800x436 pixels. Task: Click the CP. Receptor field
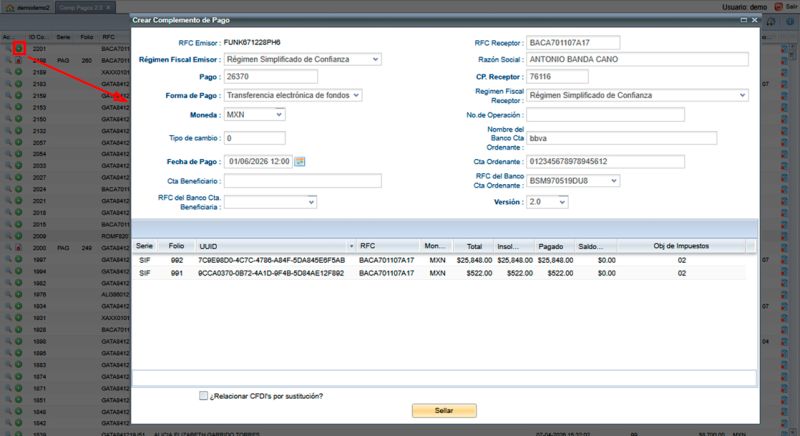click(x=557, y=76)
